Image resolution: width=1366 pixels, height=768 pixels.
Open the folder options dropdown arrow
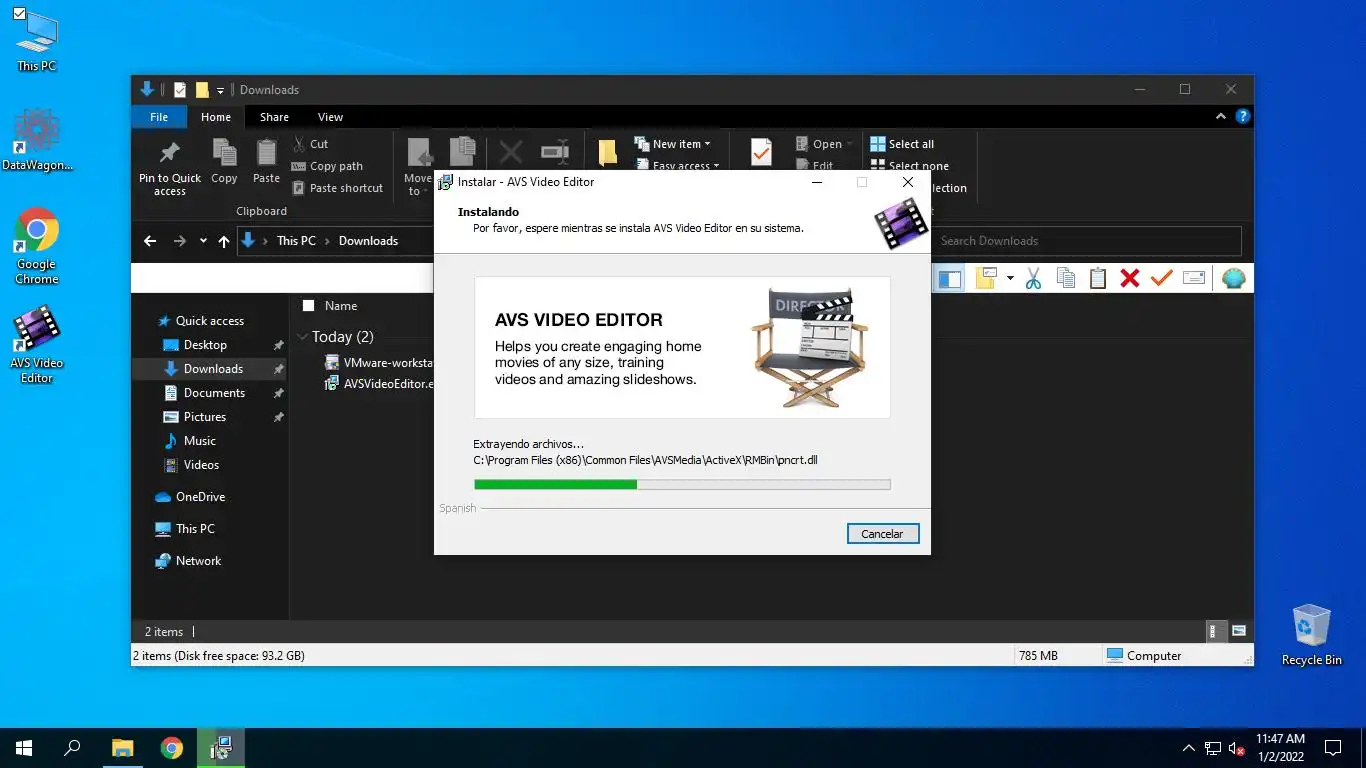(x=1010, y=279)
